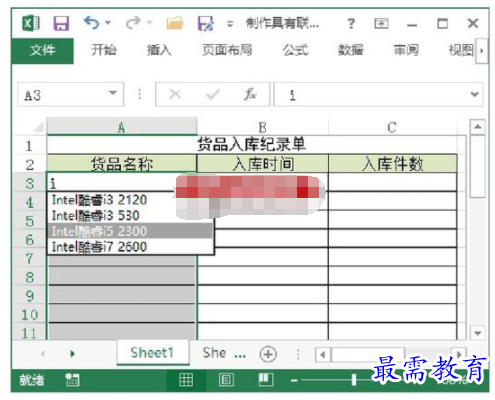The width and height of the screenshot is (495, 400).
Task: Switch to the 插入 ribbon tab
Action: pos(159,50)
